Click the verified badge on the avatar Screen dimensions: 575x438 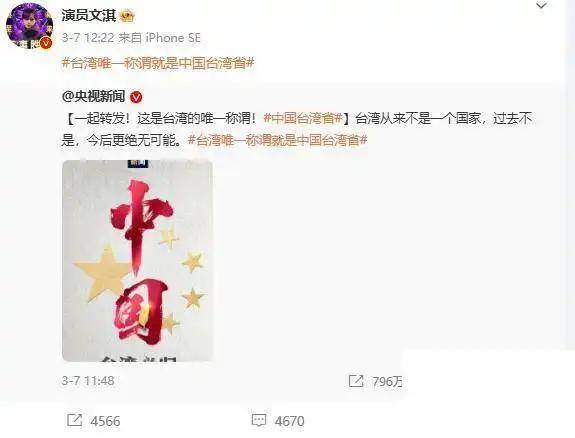[x=45, y=43]
